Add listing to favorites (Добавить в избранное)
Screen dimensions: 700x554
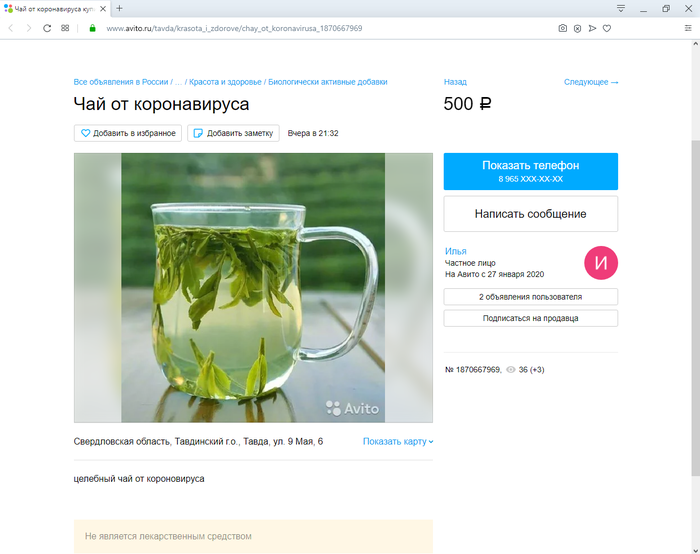pyautogui.click(x=128, y=133)
